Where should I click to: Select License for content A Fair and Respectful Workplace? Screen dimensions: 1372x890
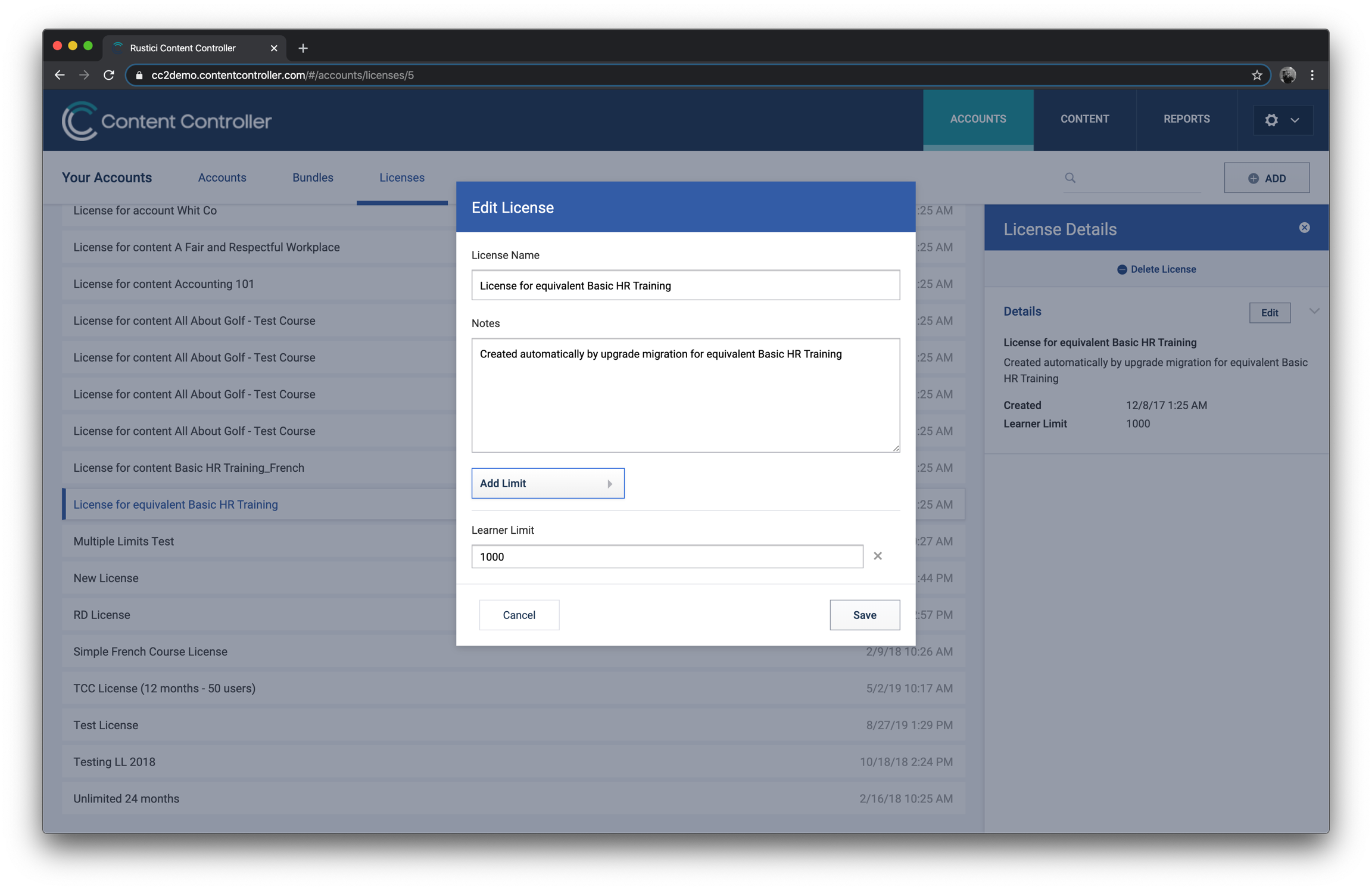206,247
